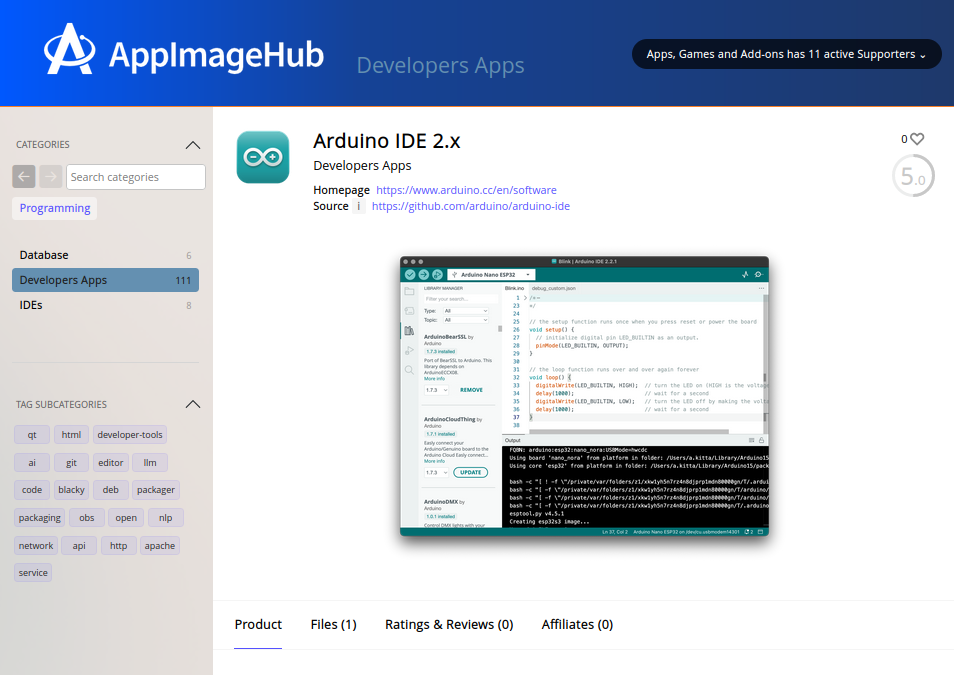
Task: Open the Arduino IDE screenshot preview
Action: pos(584,396)
